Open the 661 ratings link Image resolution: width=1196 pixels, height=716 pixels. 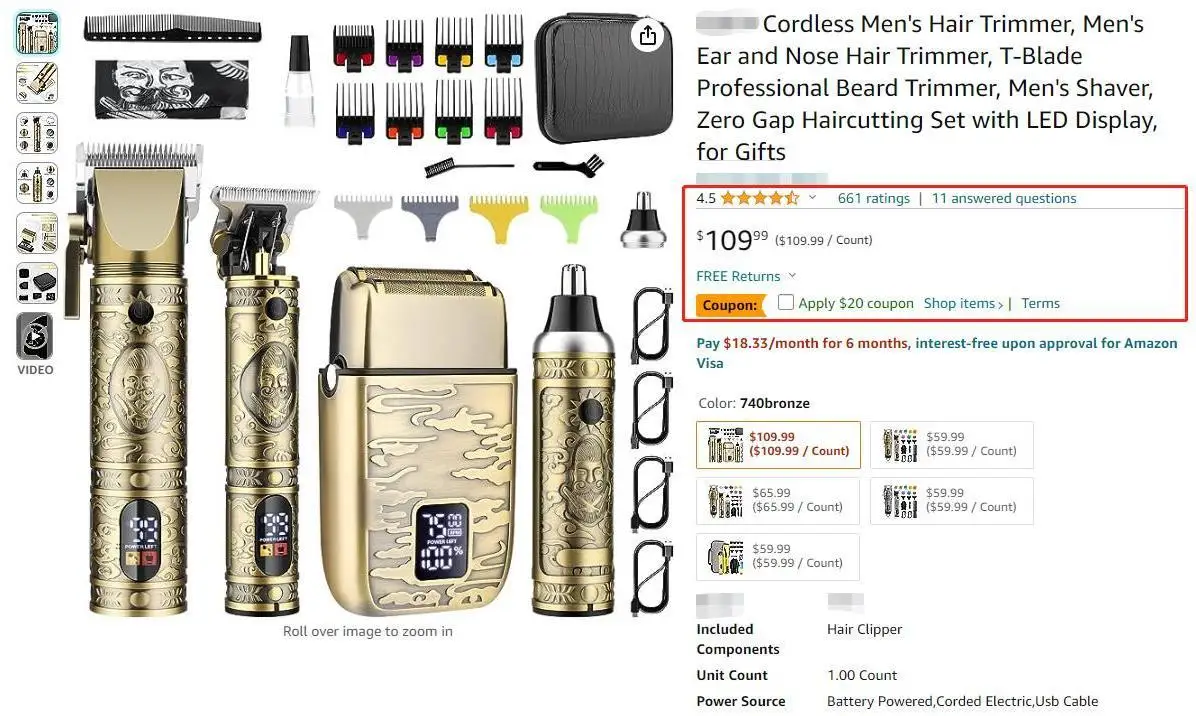coord(873,198)
